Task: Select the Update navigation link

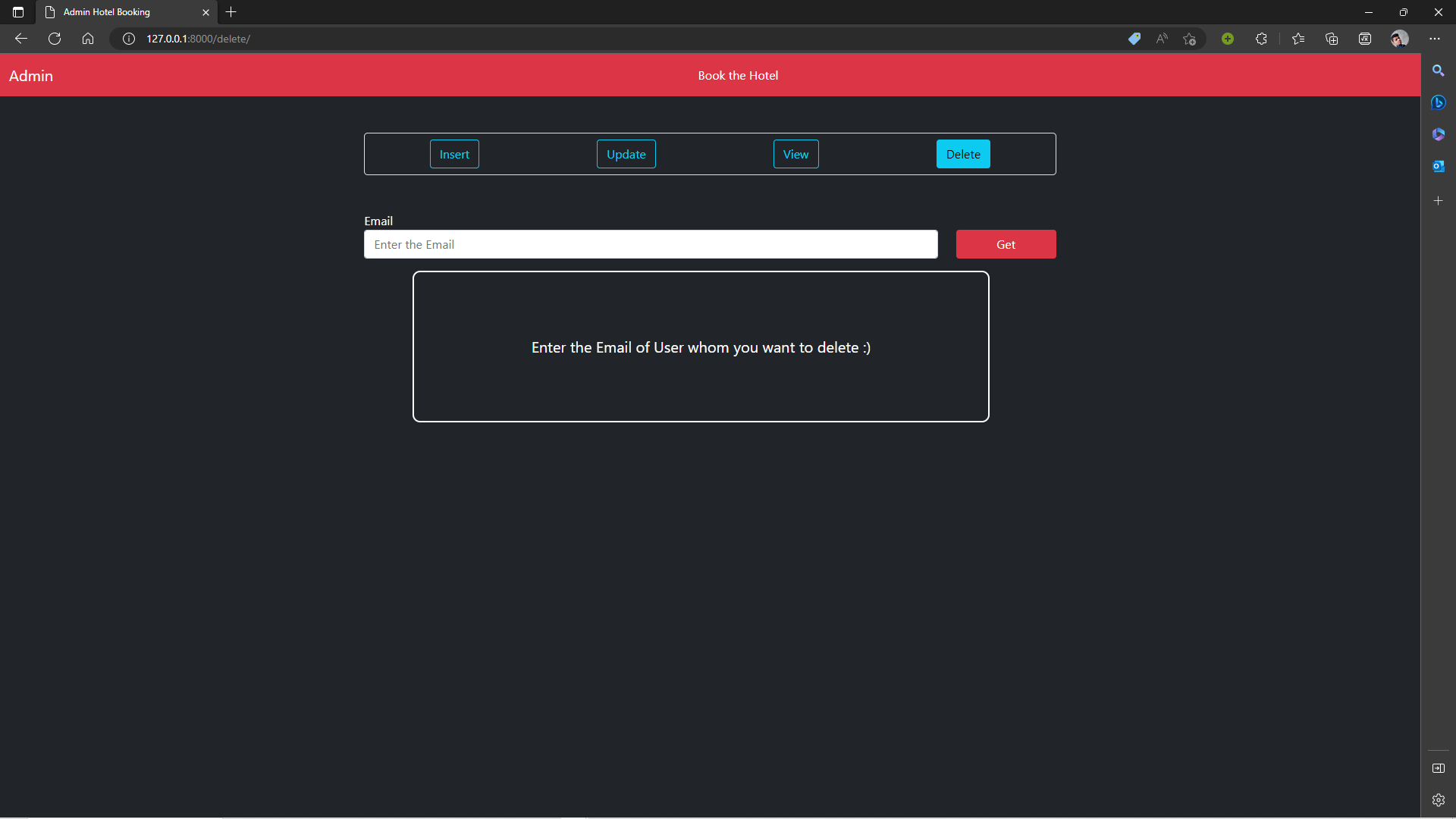Action: point(626,154)
